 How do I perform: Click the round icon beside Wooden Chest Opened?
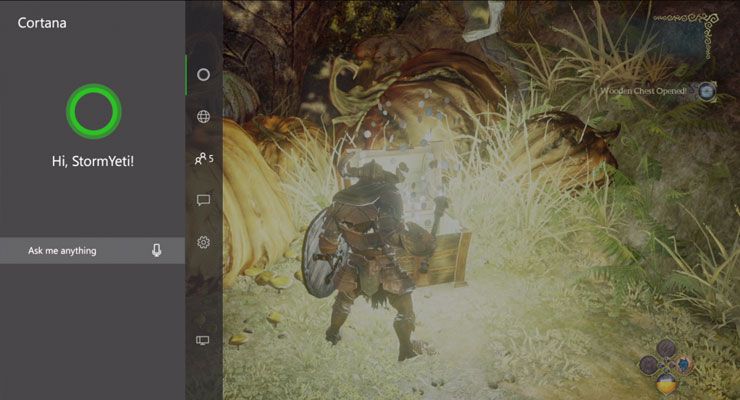pyautogui.click(x=708, y=91)
